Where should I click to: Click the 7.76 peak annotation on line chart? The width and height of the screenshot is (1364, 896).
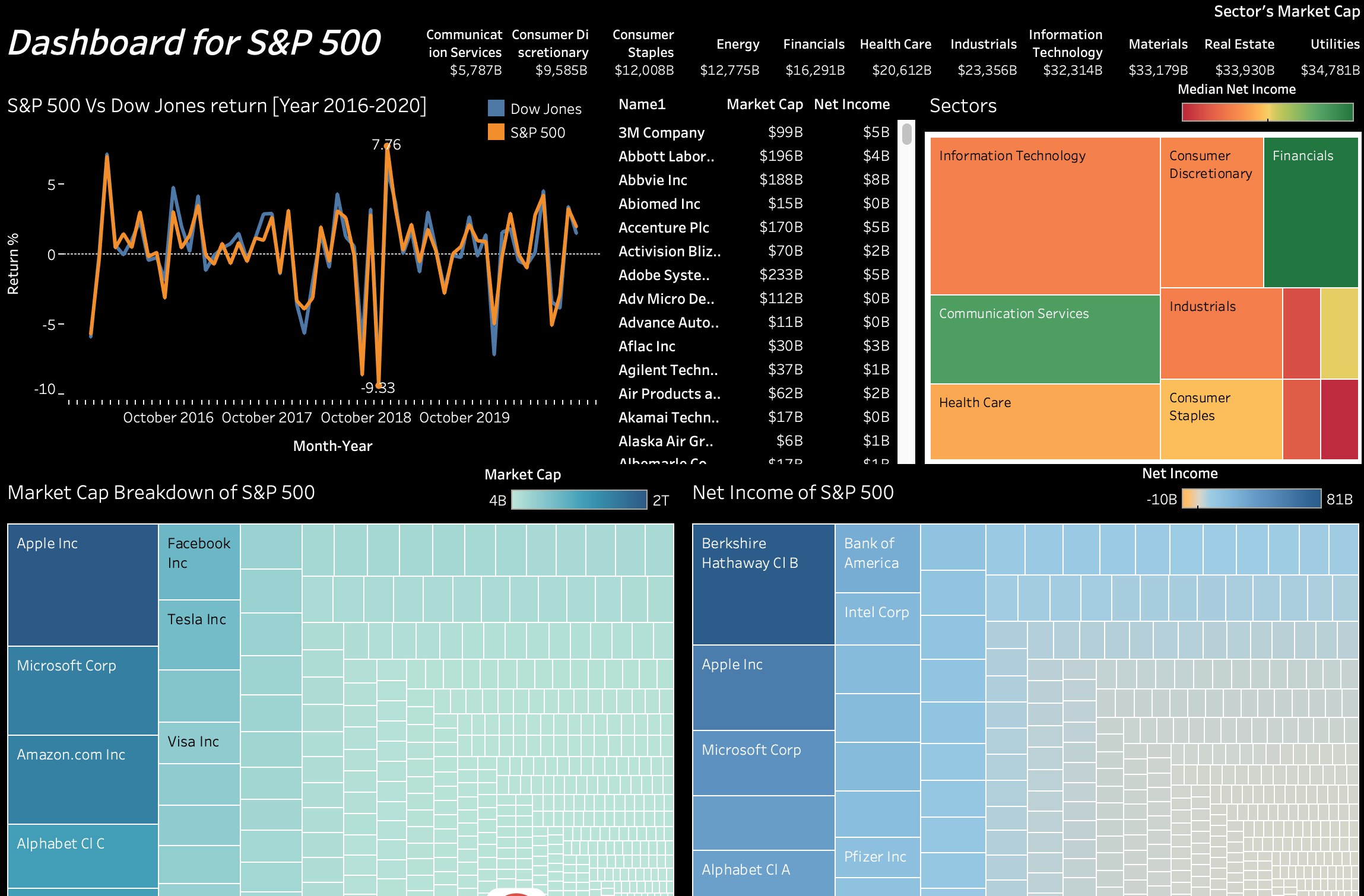pos(386,144)
